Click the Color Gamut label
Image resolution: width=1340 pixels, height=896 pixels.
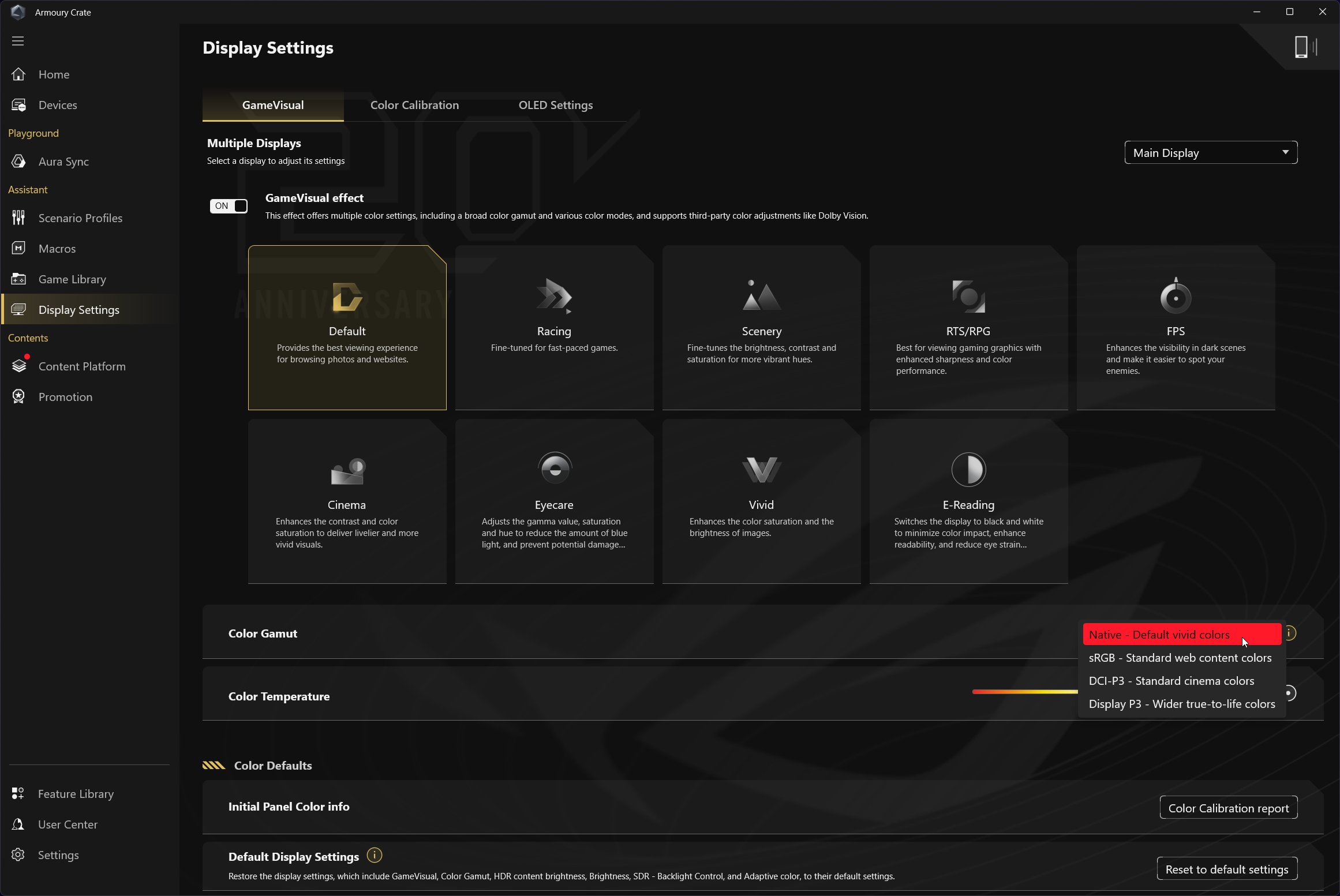pos(263,633)
